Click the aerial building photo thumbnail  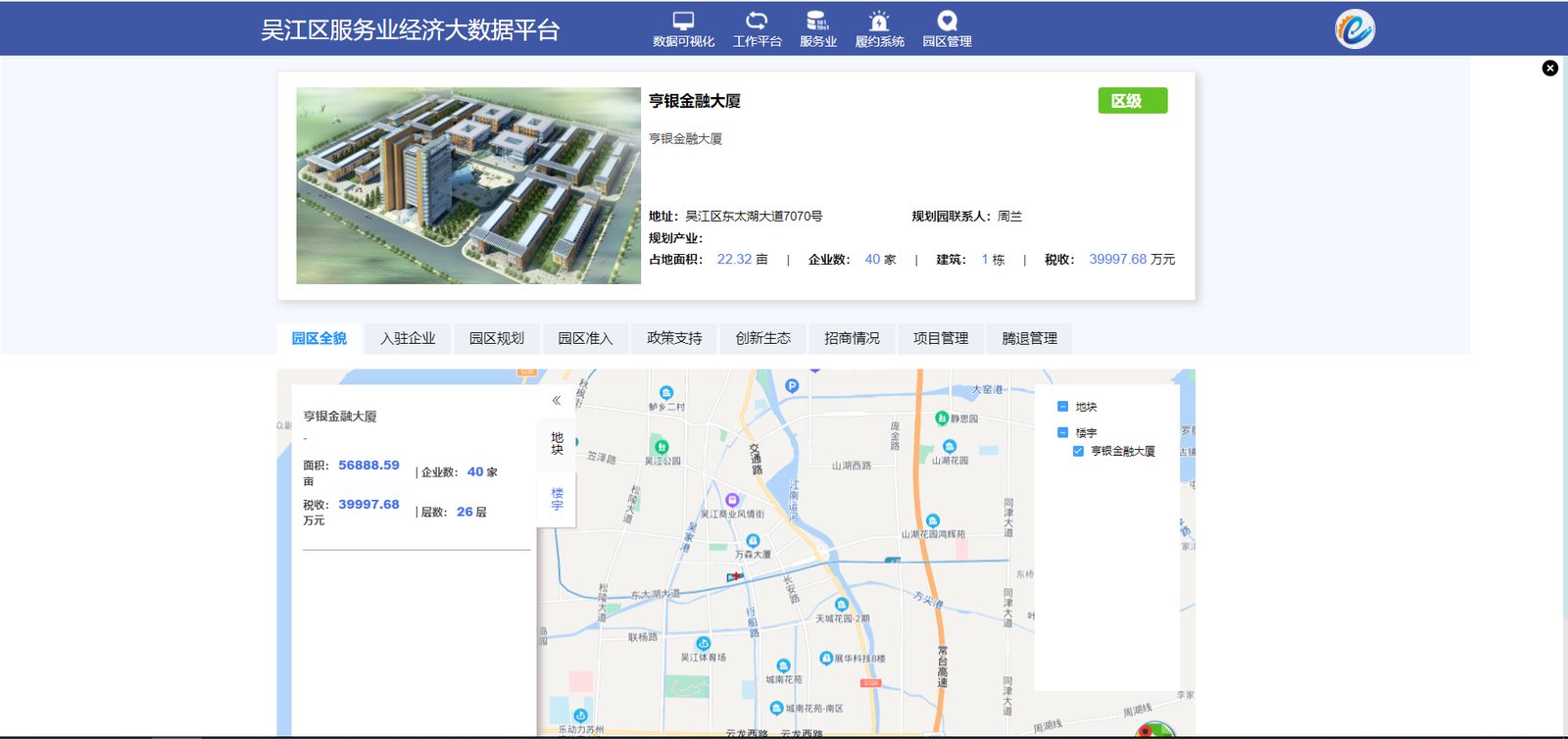point(468,185)
